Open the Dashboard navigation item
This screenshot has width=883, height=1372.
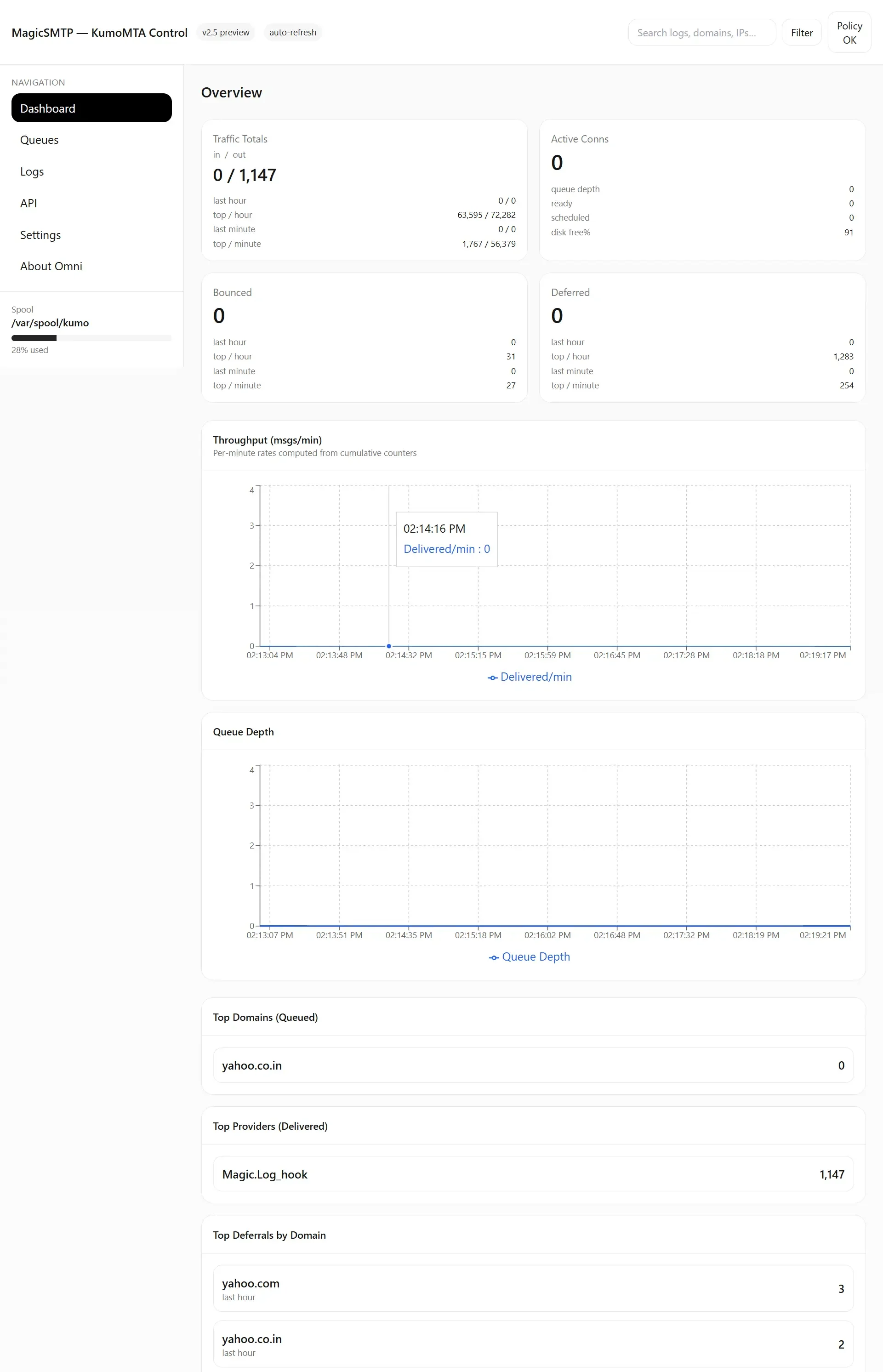[x=91, y=108]
